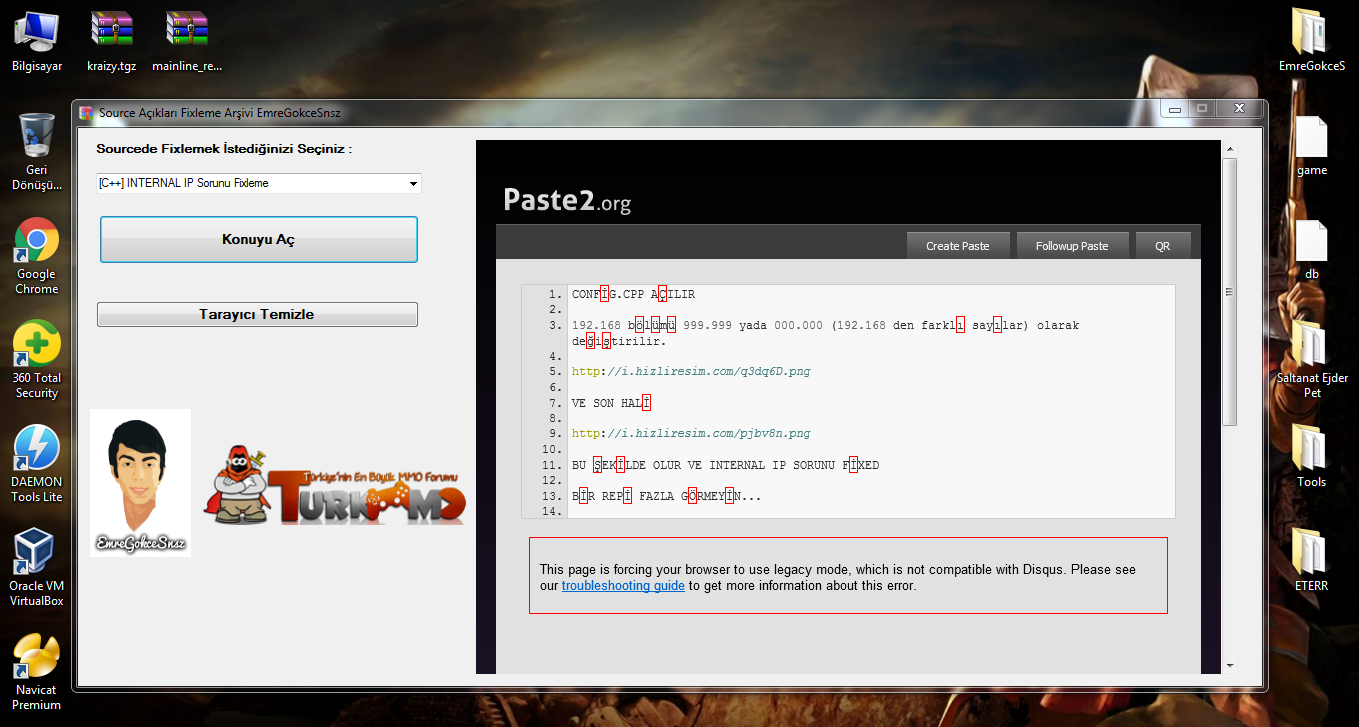The image size is (1359, 727).
Task: Open the mainline_re... archive icon
Action: [x=187, y=40]
